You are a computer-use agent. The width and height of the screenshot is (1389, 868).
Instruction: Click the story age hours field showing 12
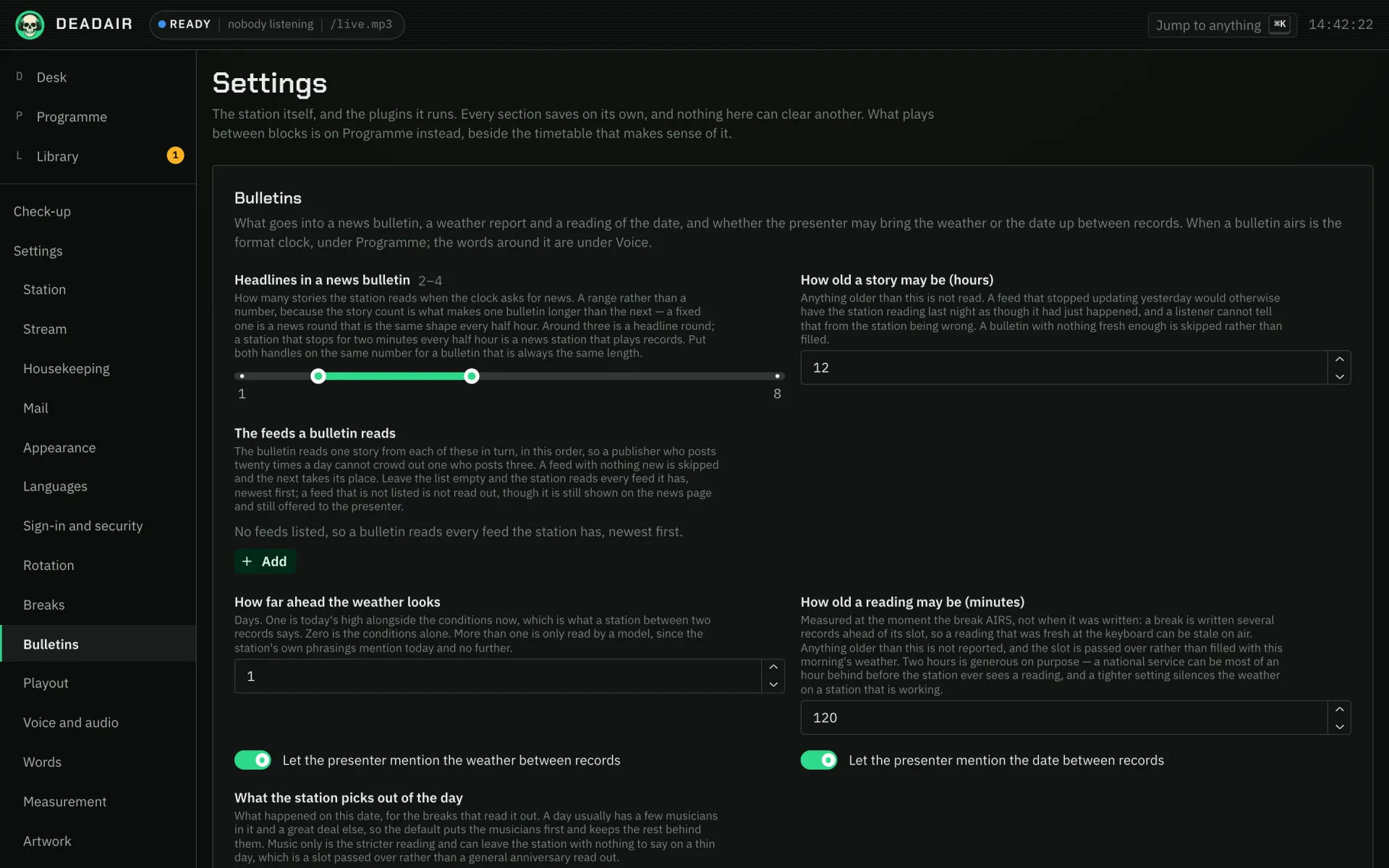point(1064,367)
